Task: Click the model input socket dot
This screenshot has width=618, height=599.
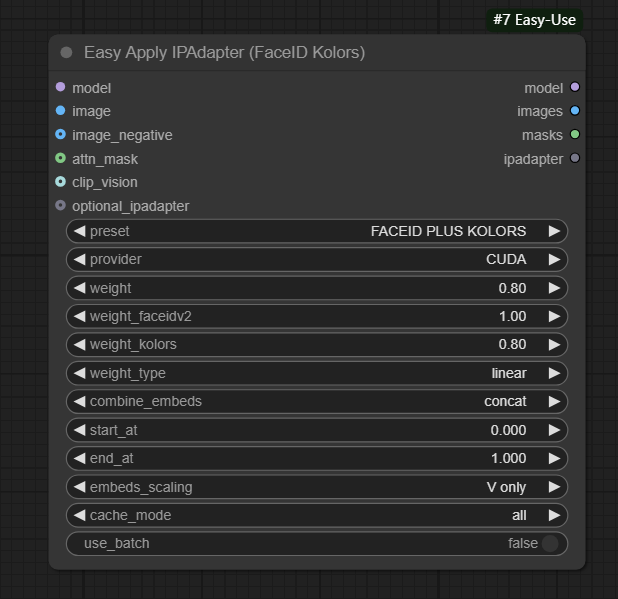Action: (61, 88)
